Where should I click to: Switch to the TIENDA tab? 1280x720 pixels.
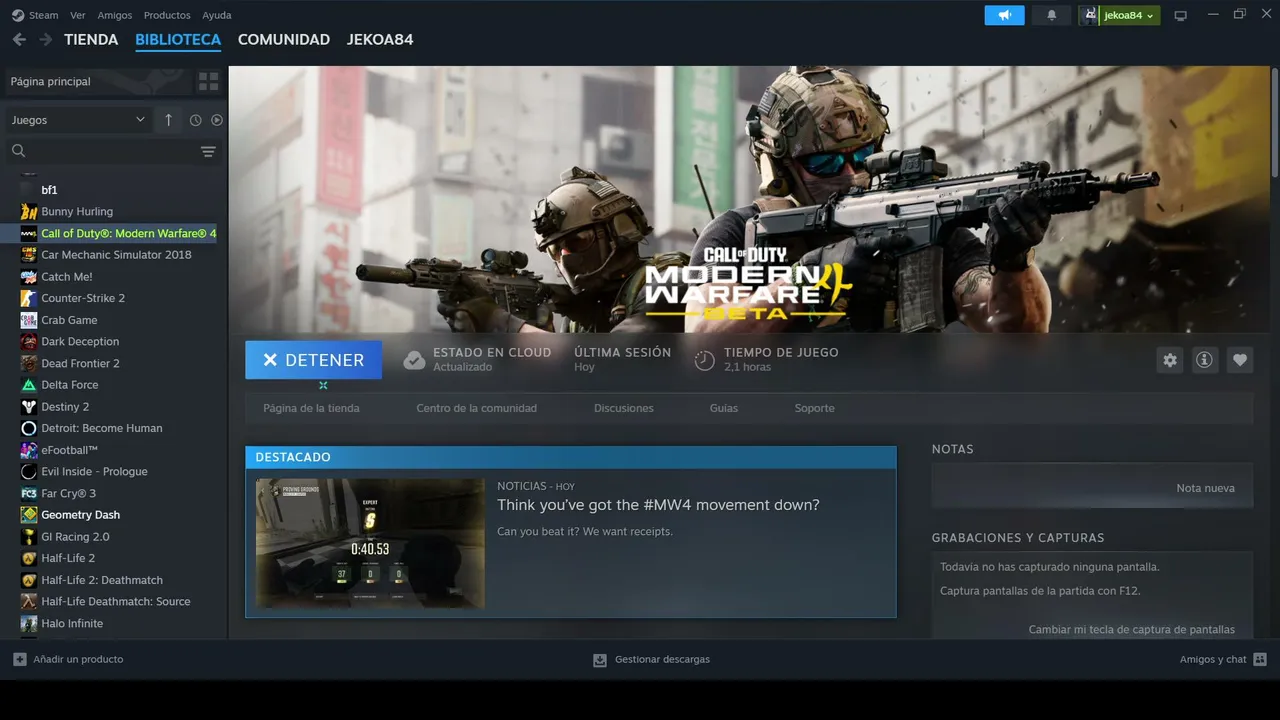(x=91, y=40)
